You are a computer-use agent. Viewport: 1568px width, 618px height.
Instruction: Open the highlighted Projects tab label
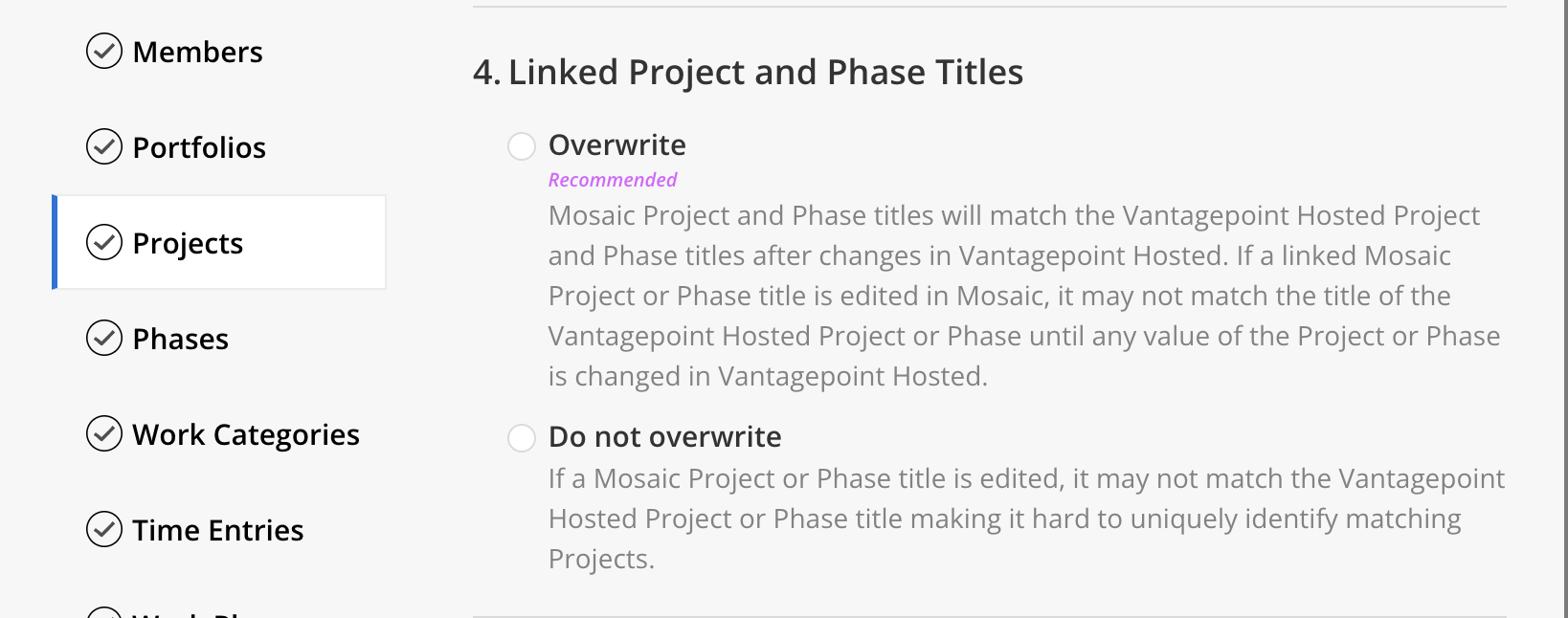coord(188,244)
